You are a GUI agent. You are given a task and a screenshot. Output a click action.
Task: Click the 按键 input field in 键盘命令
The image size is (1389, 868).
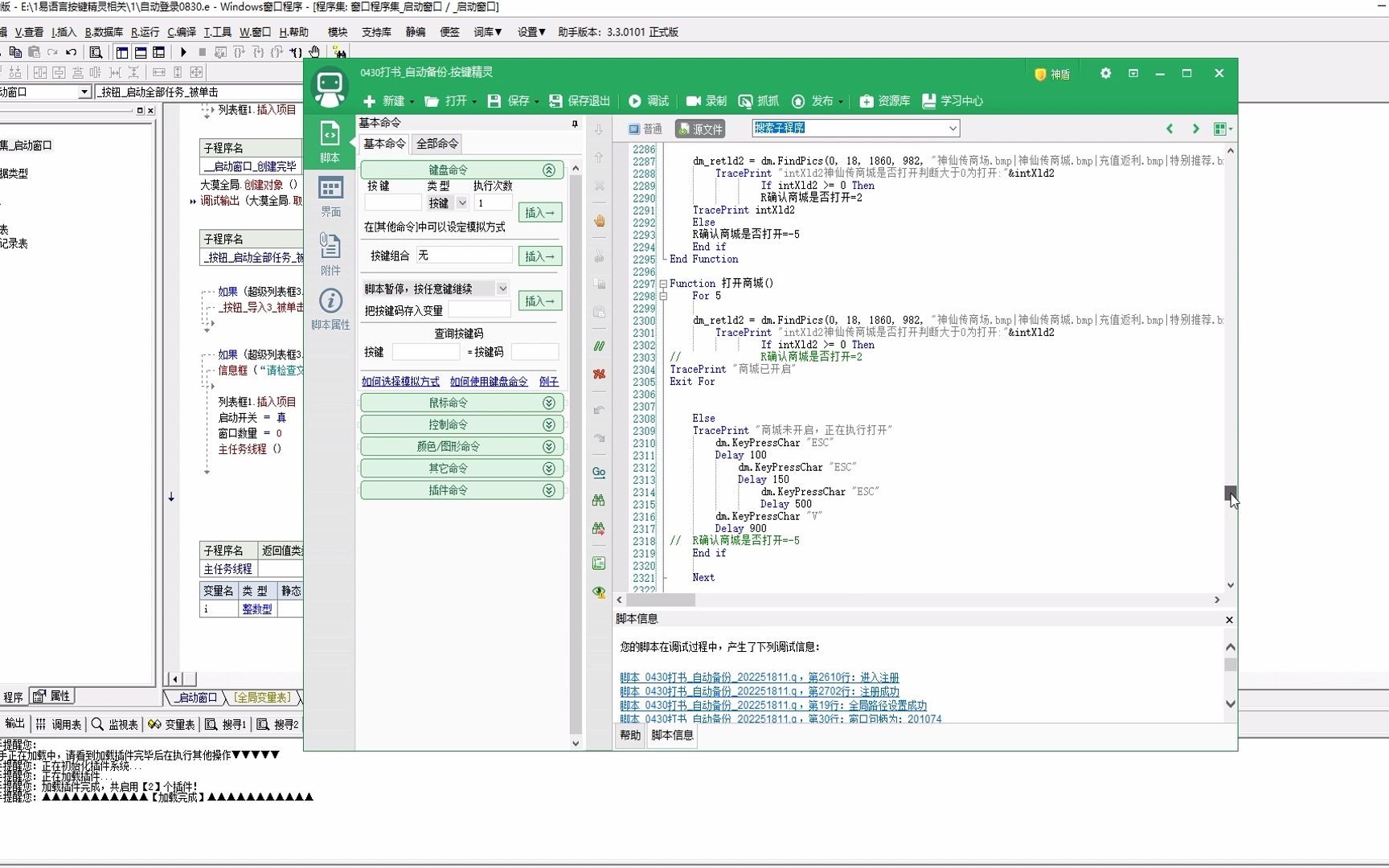point(392,203)
